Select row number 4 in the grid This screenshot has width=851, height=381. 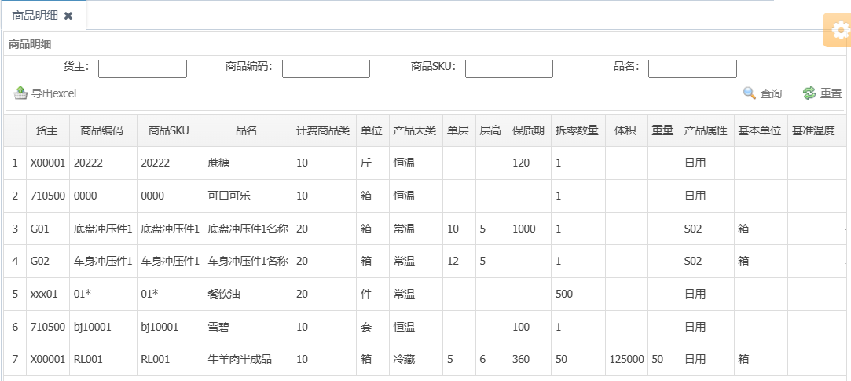[15, 262]
